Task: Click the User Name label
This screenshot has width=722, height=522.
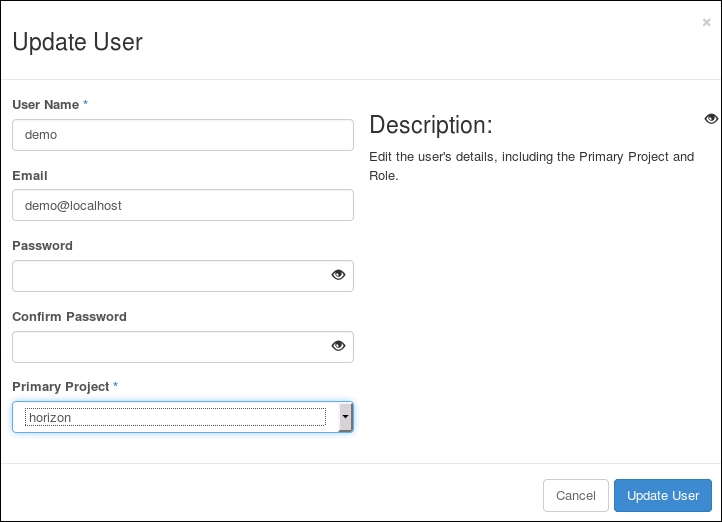Action: pos(46,104)
